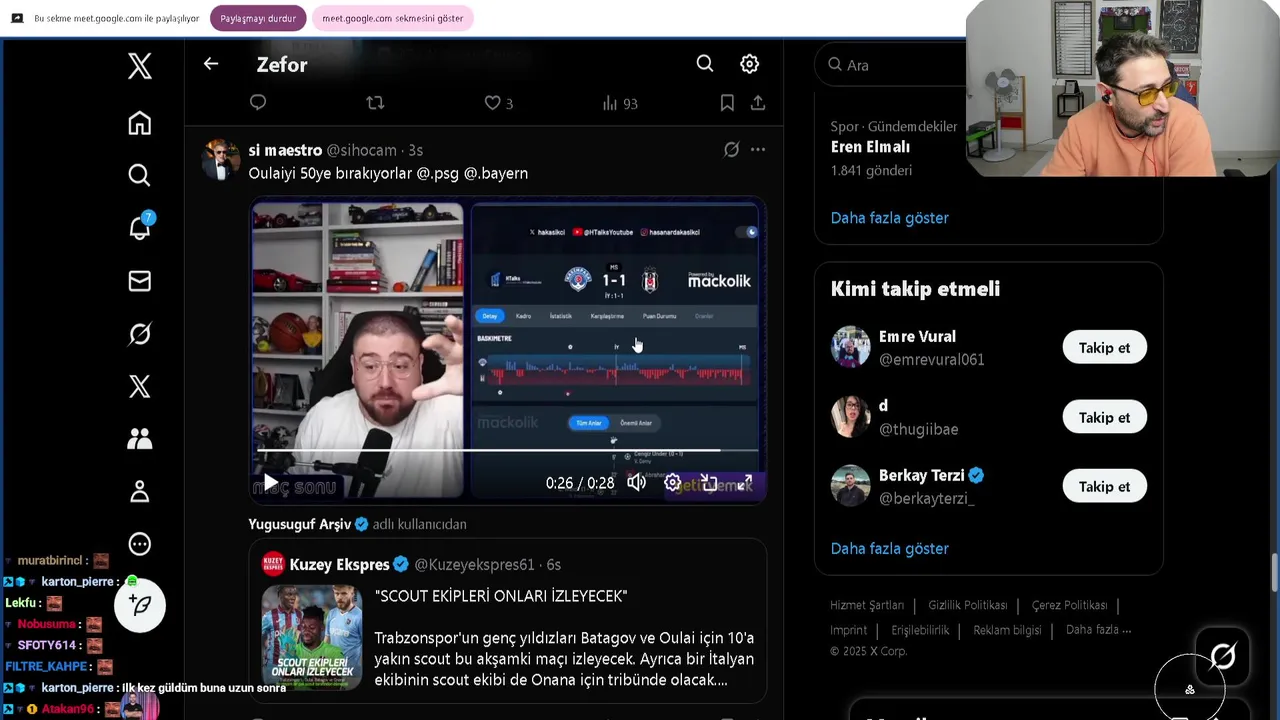Mute the video volume
Image resolution: width=1280 pixels, height=720 pixels.
(637, 482)
